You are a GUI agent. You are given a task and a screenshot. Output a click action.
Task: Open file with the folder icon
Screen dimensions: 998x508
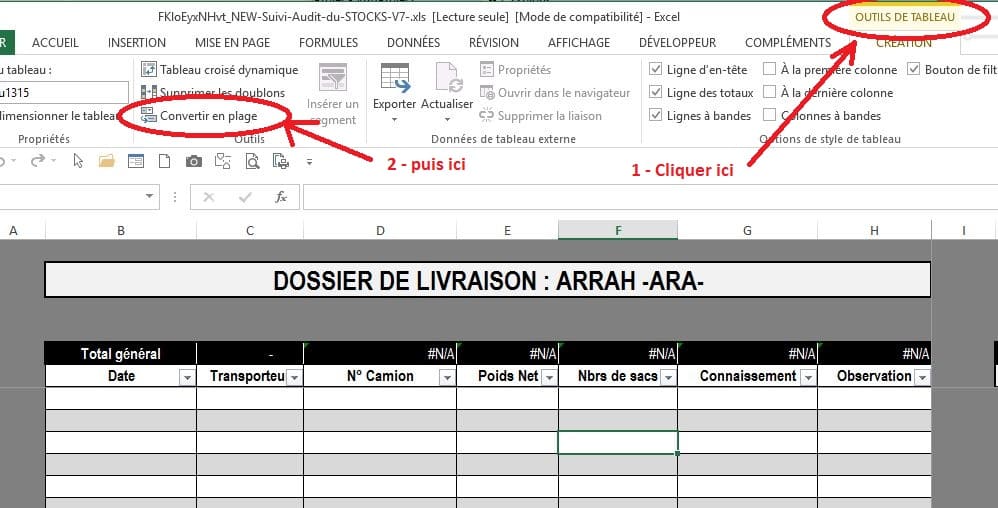106,162
